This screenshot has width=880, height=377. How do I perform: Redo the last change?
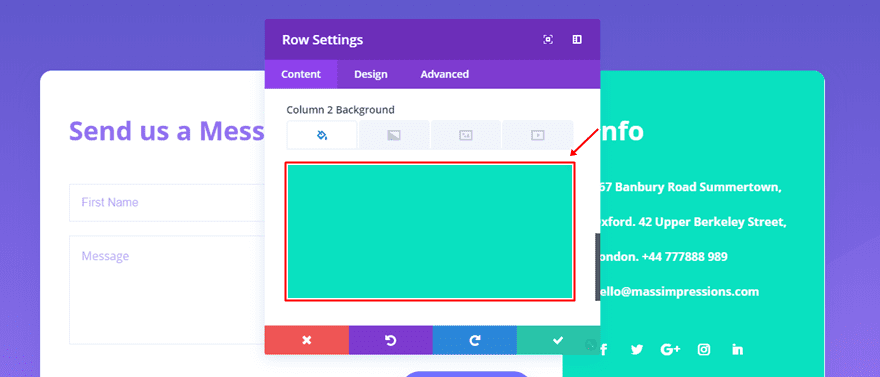[x=474, y=340]
